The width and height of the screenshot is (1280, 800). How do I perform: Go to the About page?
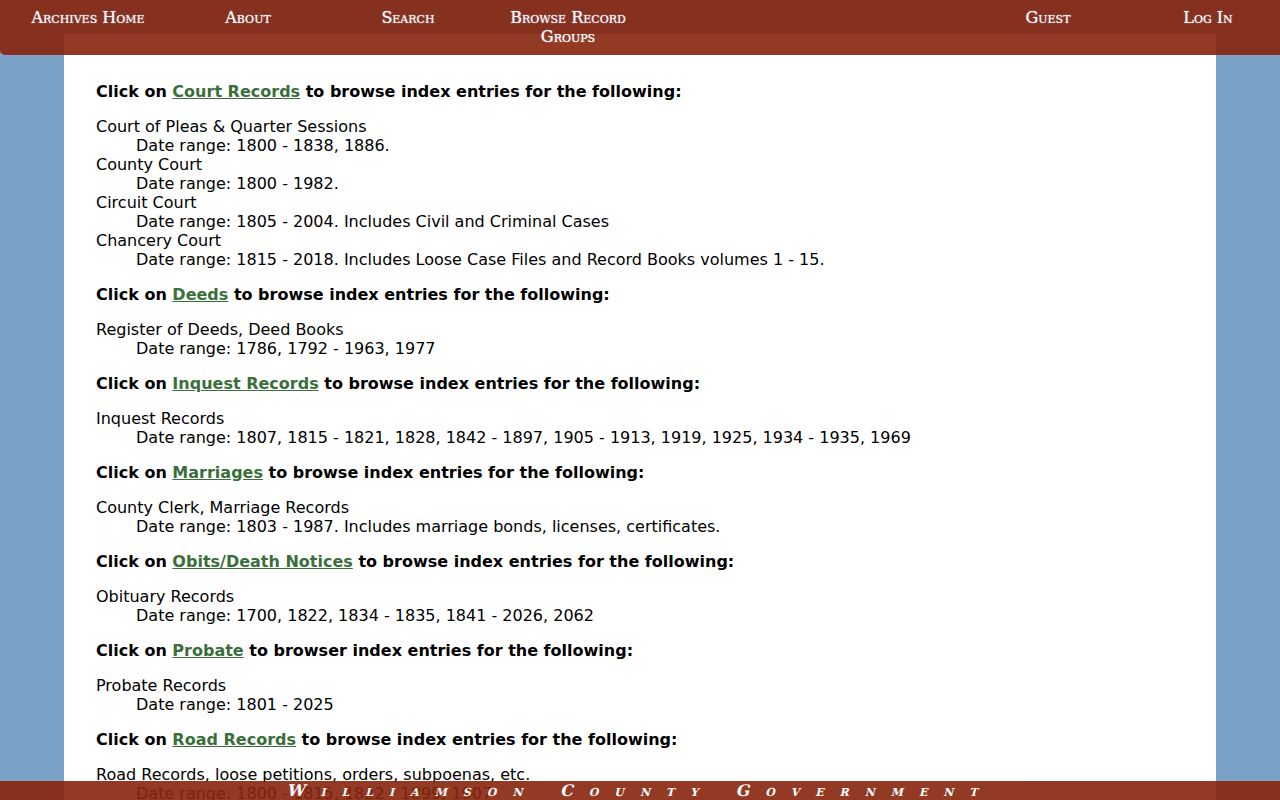point(248,17)
